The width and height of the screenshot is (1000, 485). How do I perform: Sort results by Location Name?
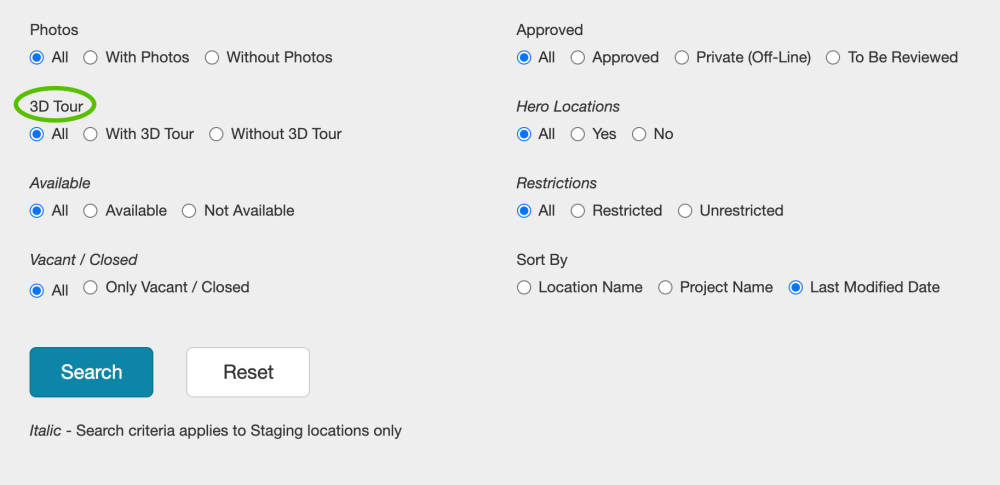(524, 288)
